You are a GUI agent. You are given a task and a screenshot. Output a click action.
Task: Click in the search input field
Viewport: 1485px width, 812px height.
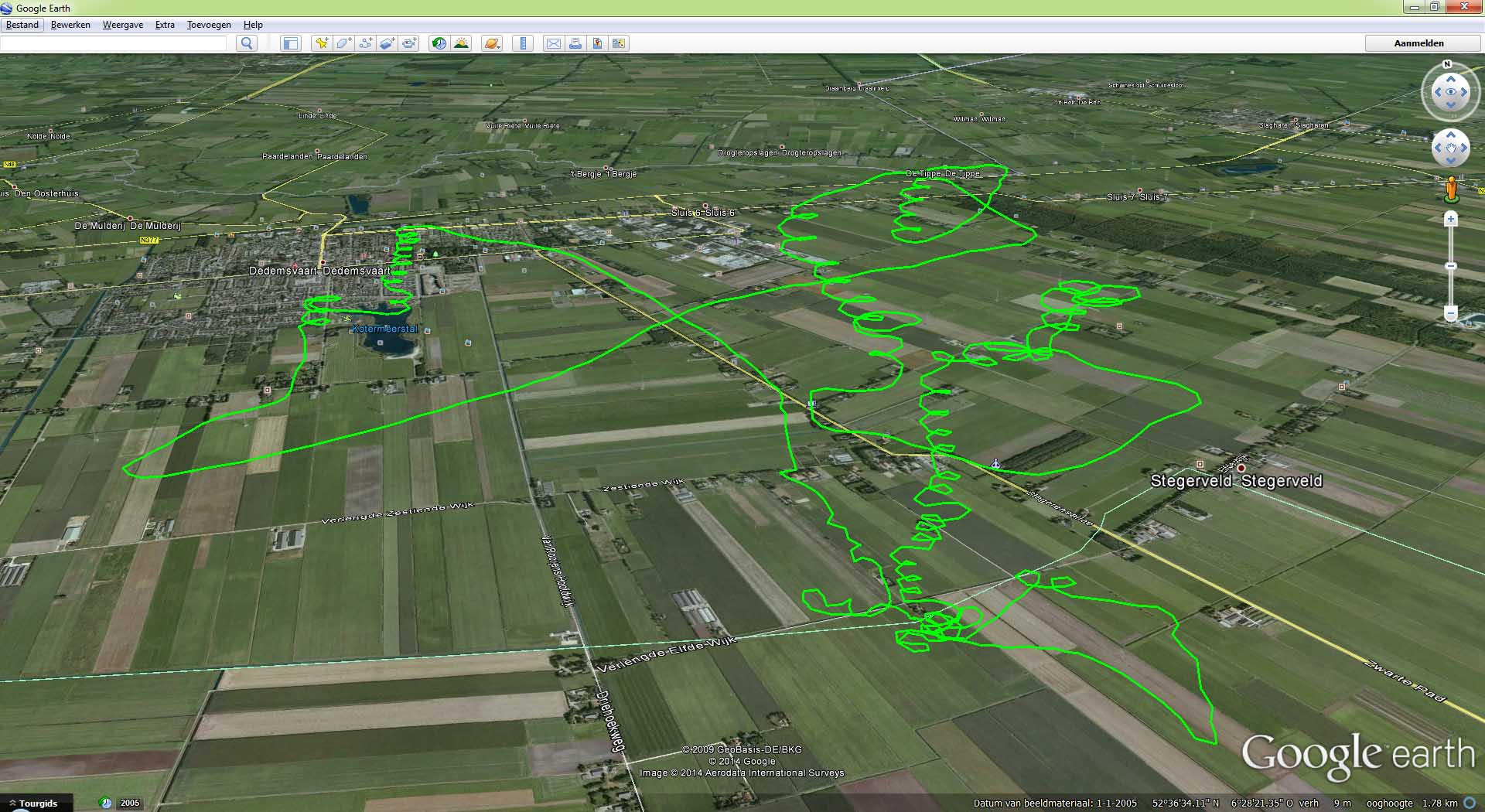click(114, 43)
